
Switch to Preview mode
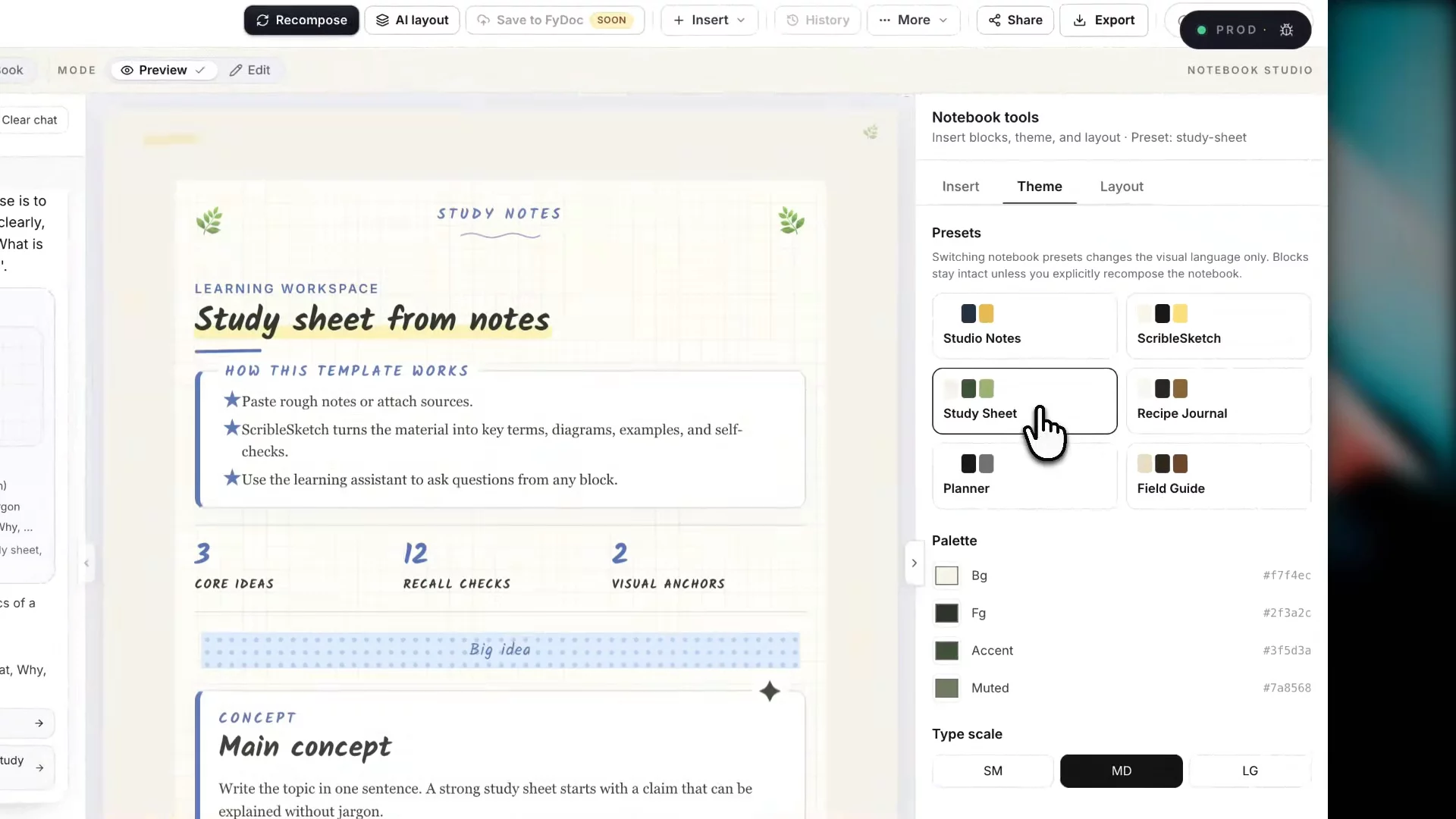163,70
